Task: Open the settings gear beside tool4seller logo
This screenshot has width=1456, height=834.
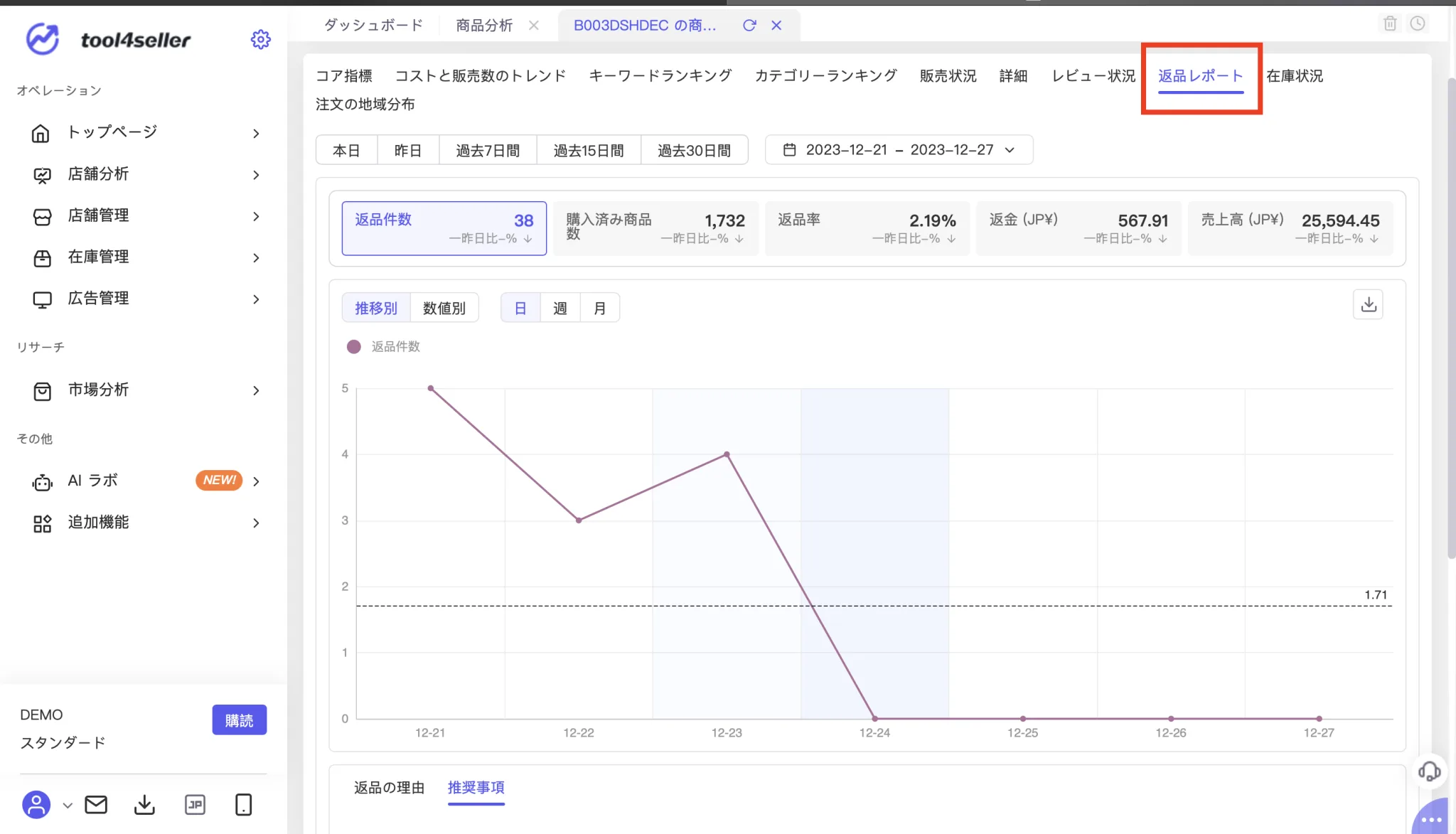Action: click(x=261, y=39)
